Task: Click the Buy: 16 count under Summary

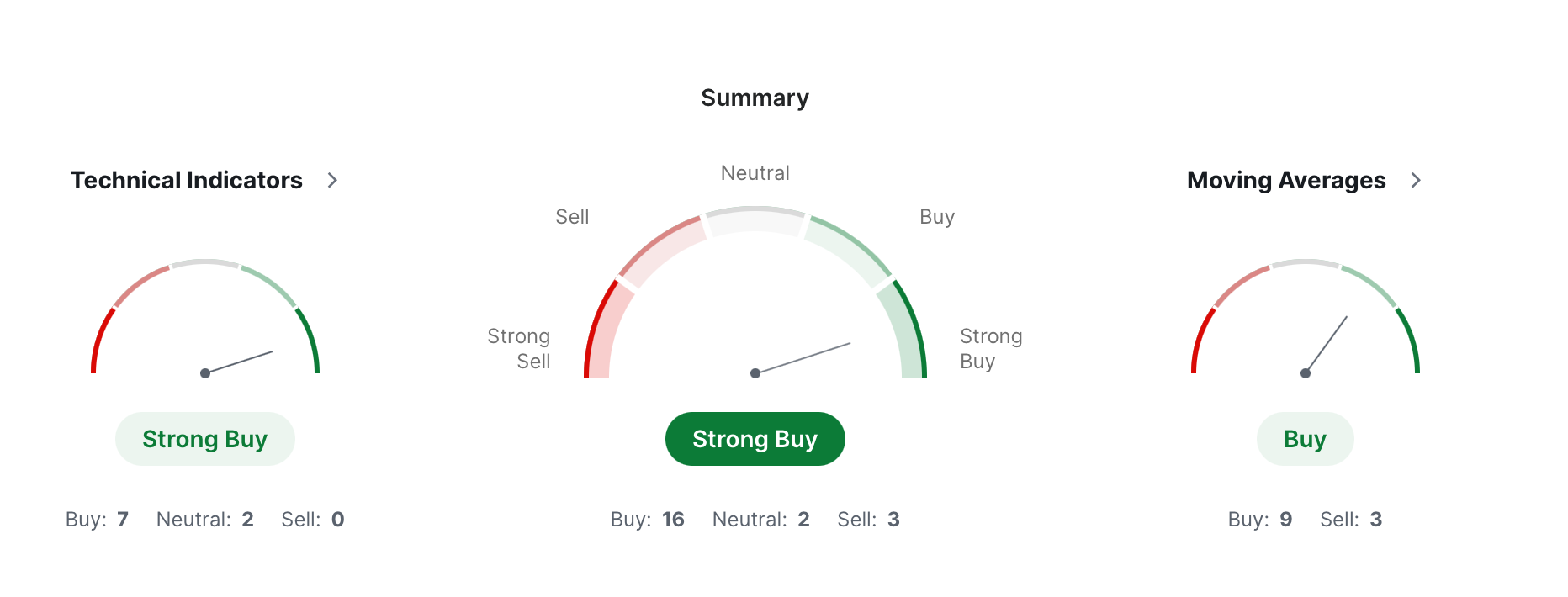Action: [648, 519]
